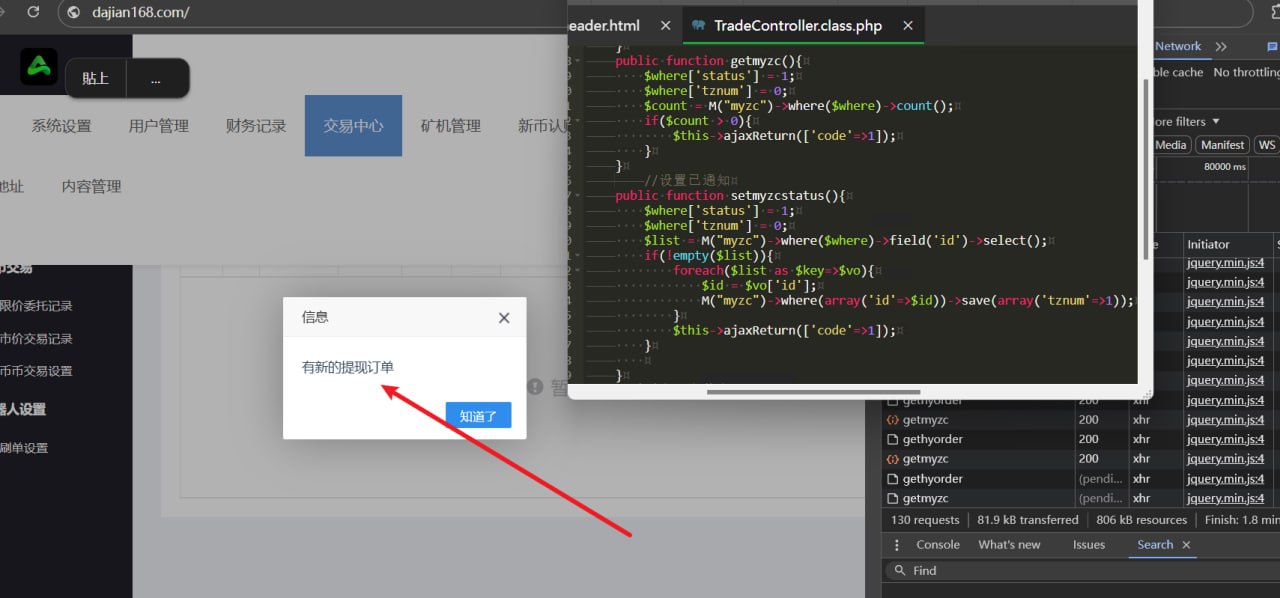This screenshot has height=598, width=1280.
Task: Click the green site logo icon
Action: click(39, 67)
